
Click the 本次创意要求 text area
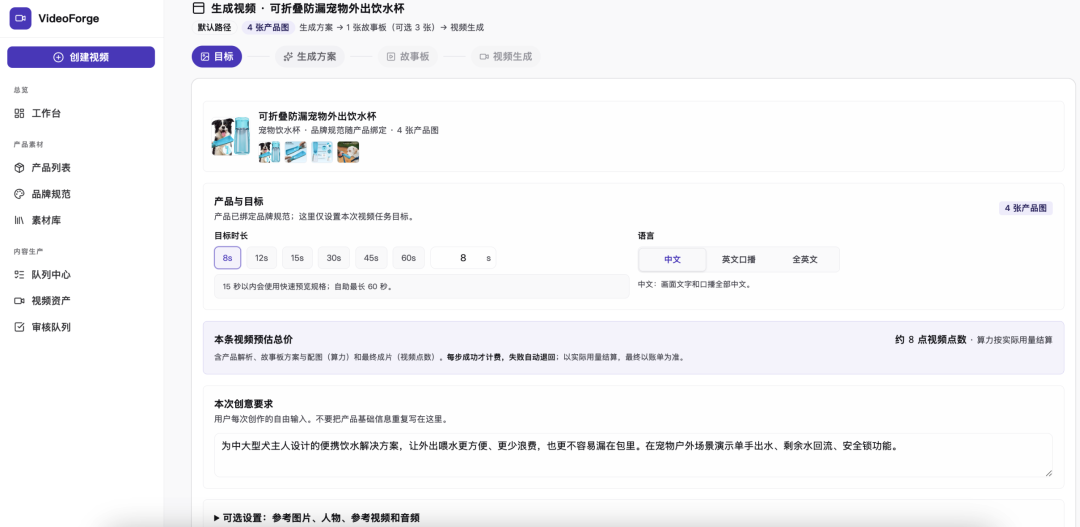[x=633, y=455]
